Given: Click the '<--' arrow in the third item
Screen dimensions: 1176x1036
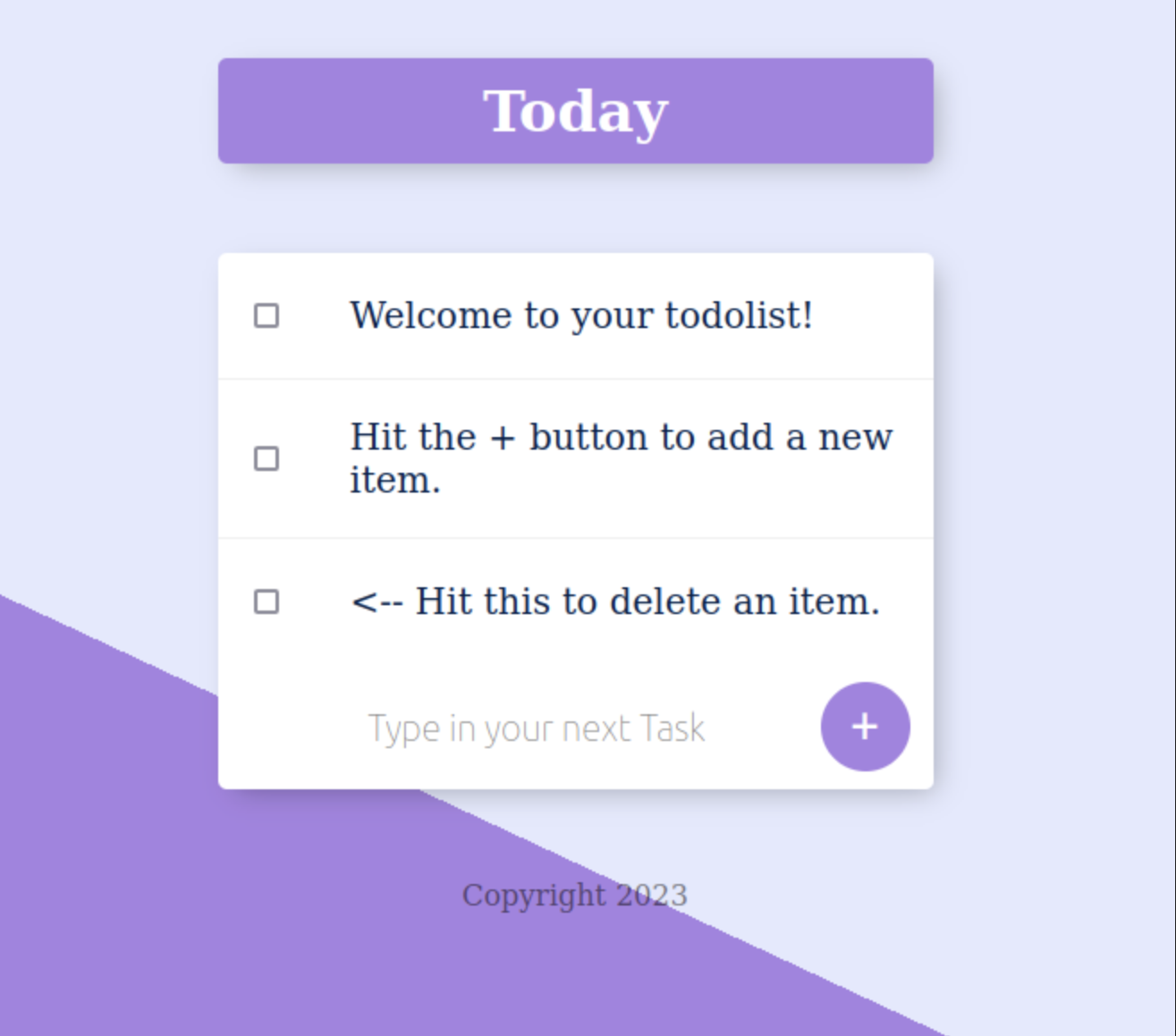Looking at the screenshot, I should pos(376,602).
